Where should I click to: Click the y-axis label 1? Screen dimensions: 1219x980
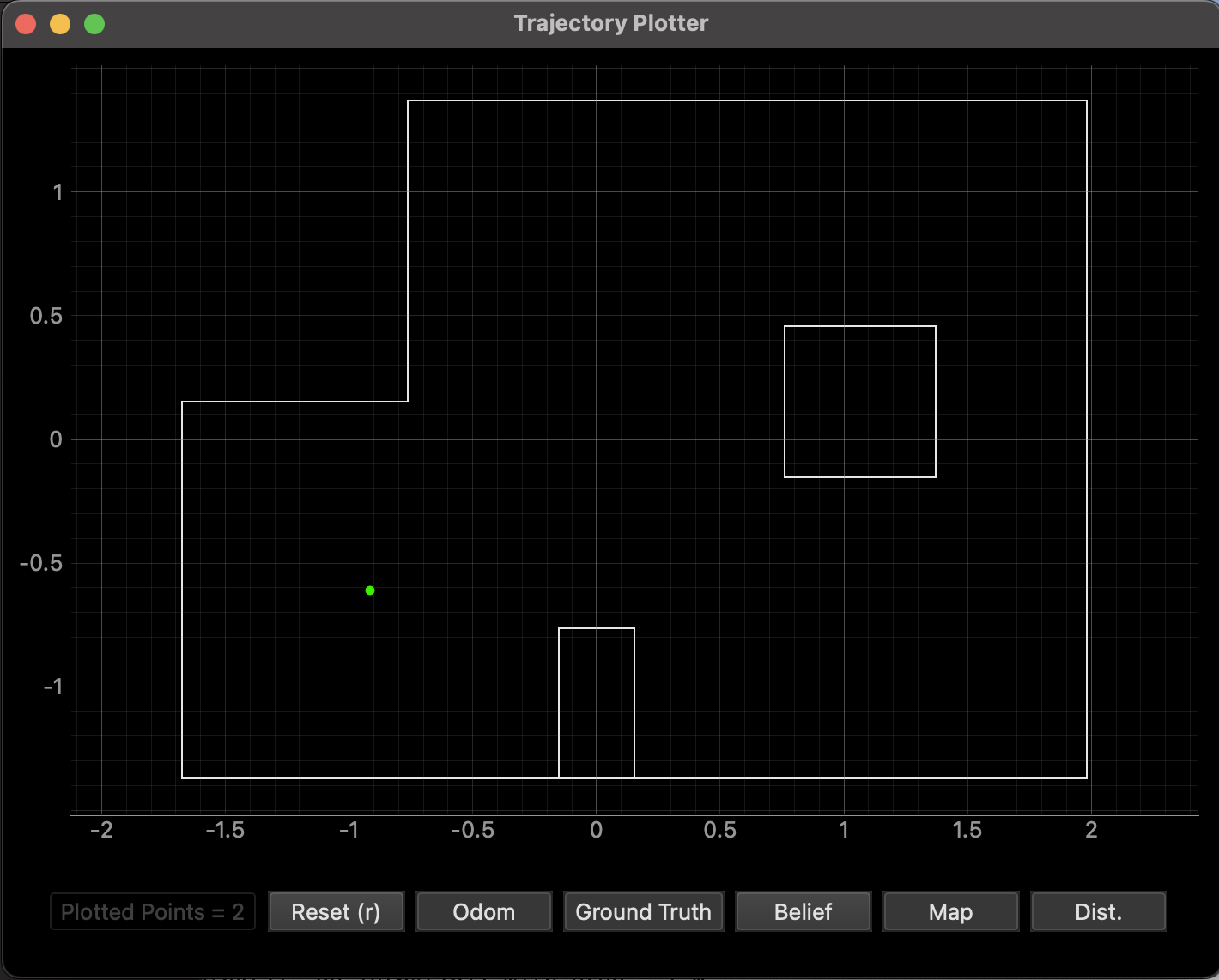pyautogui.click(x=58, y=192)
